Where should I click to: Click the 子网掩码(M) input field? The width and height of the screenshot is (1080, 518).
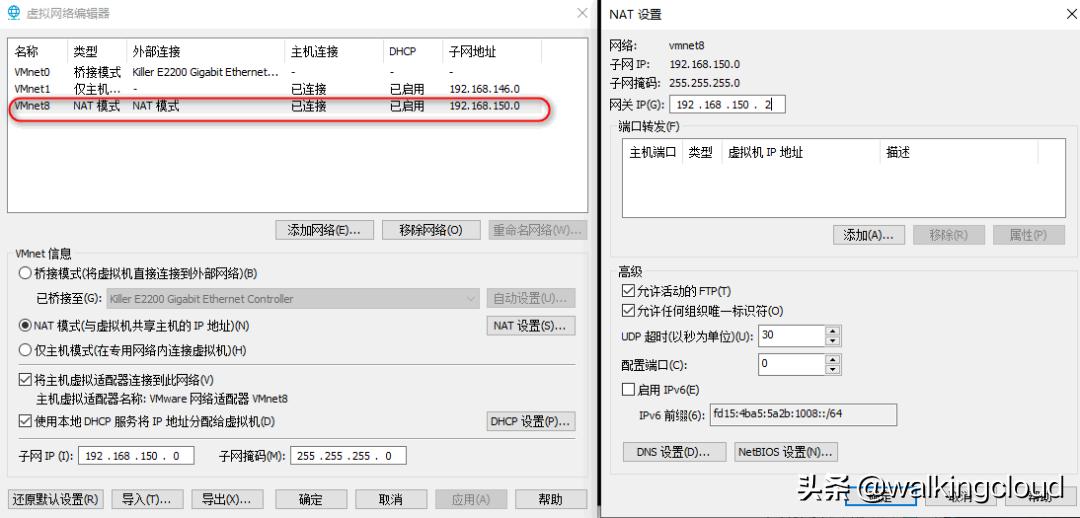[x=348, y=455]
